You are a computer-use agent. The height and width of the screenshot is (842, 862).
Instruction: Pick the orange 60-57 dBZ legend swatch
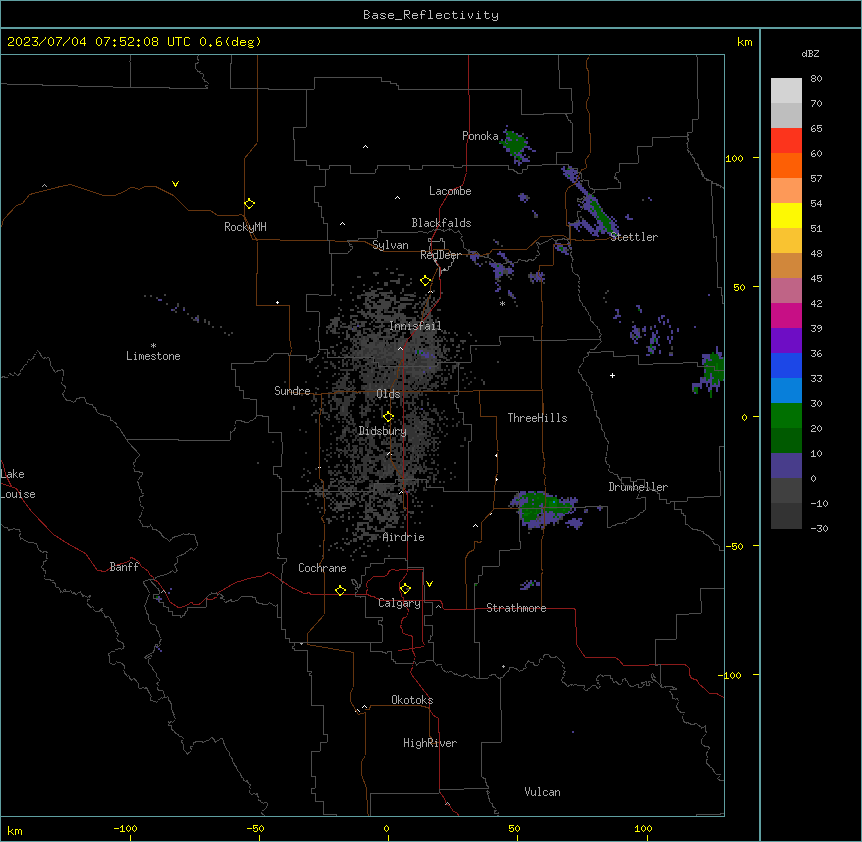point(786,165)
